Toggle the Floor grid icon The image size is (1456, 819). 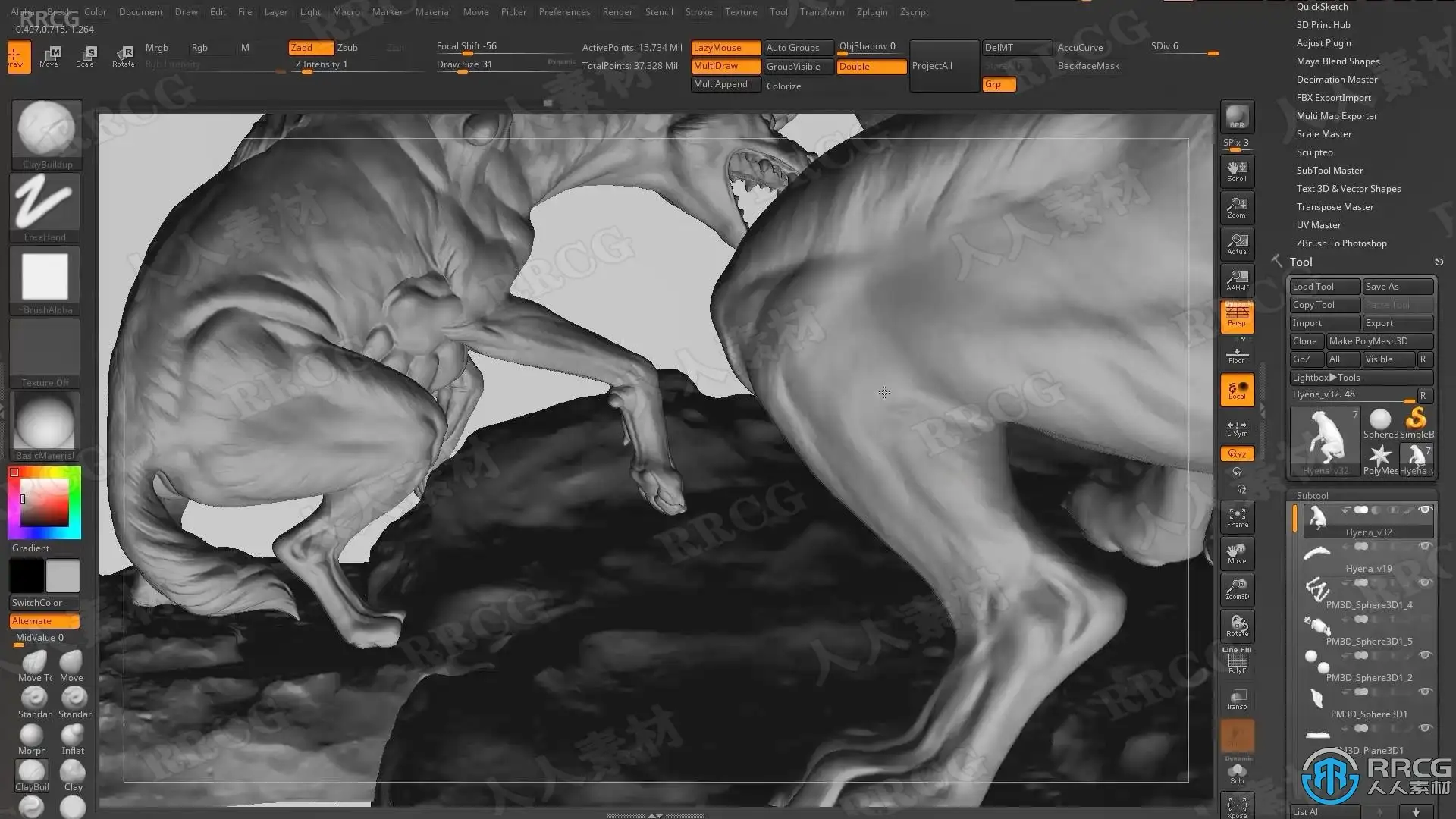1237,355
